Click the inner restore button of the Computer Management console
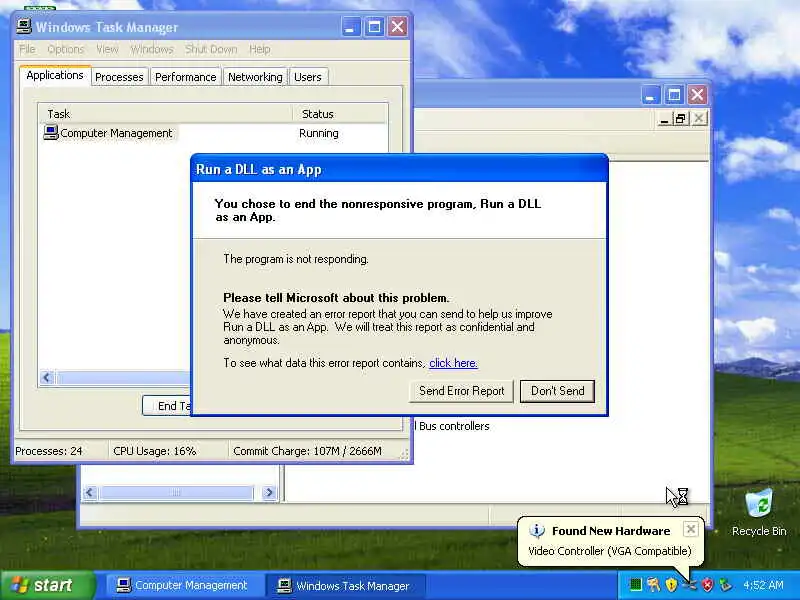 click(680, 119)
